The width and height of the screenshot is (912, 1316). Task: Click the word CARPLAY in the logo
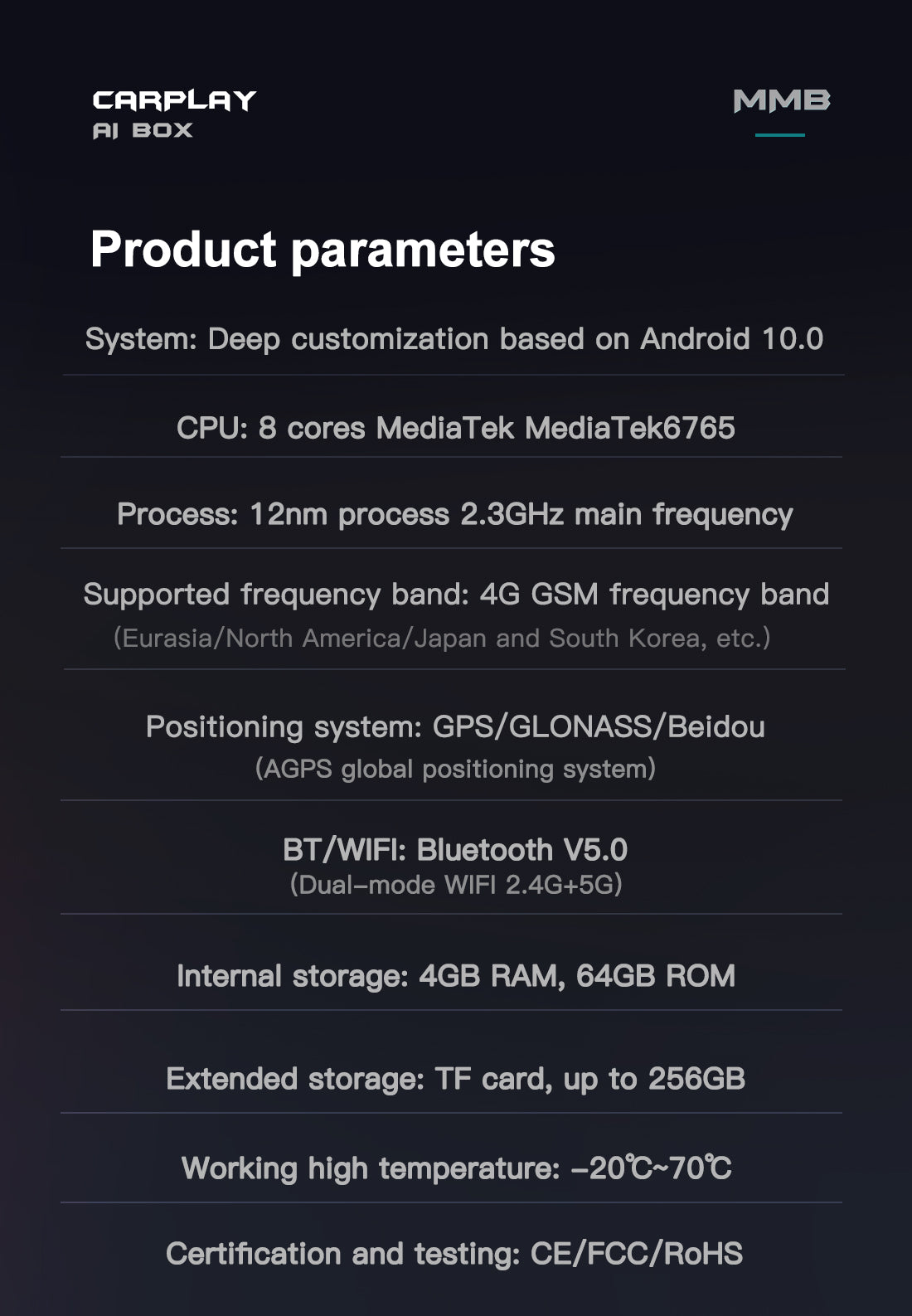click(x=174, y=100)
